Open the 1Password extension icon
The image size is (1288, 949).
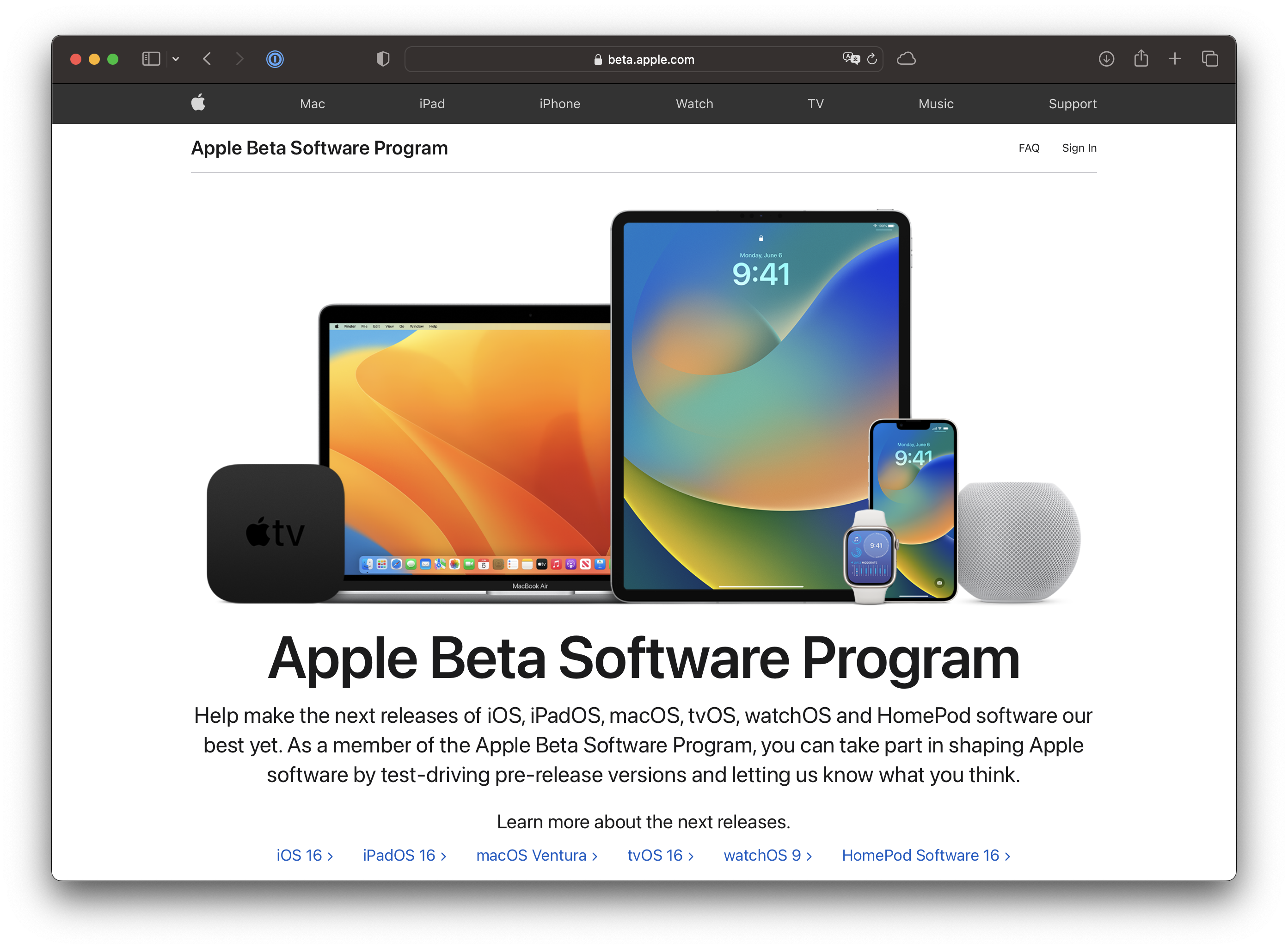tap(275, 59)
